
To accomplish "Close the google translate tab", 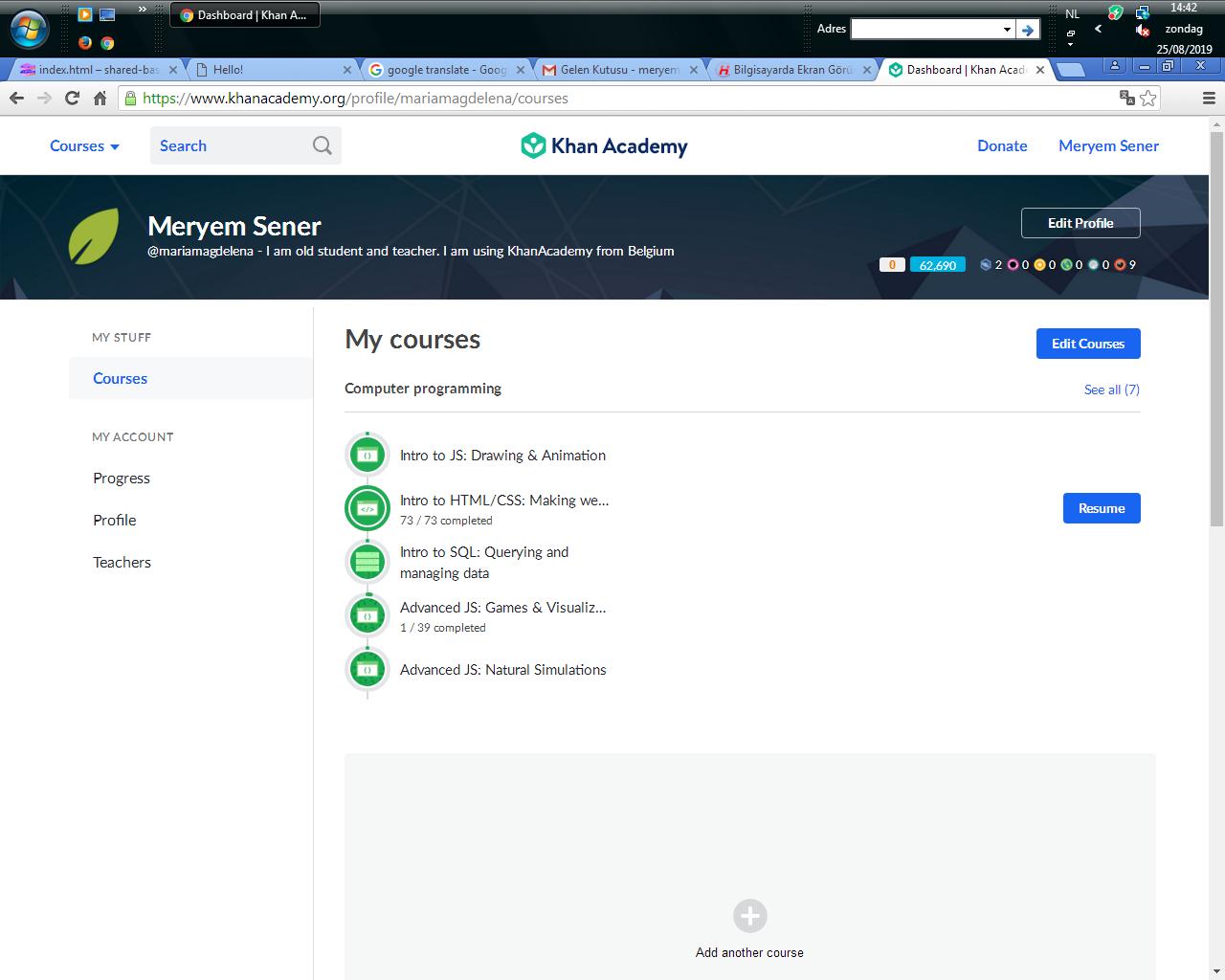I will [x=521, y=70].
